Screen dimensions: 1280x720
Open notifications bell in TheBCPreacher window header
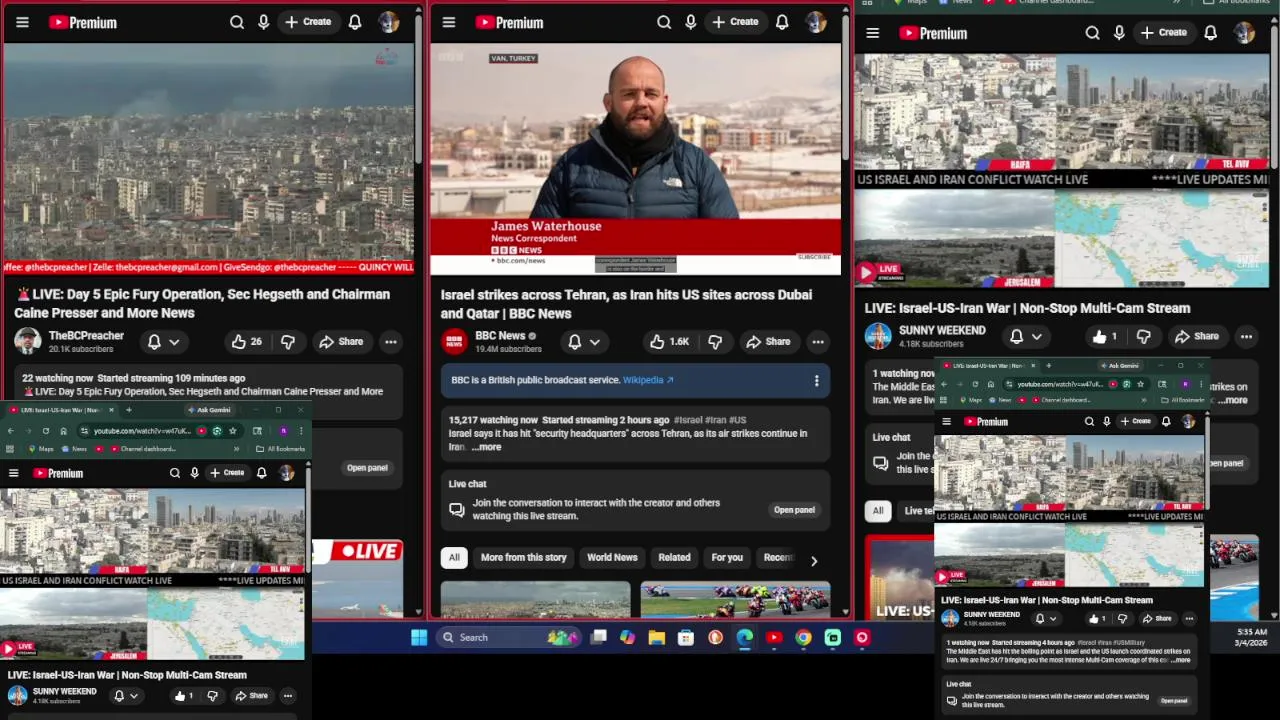tap(355, 22)
